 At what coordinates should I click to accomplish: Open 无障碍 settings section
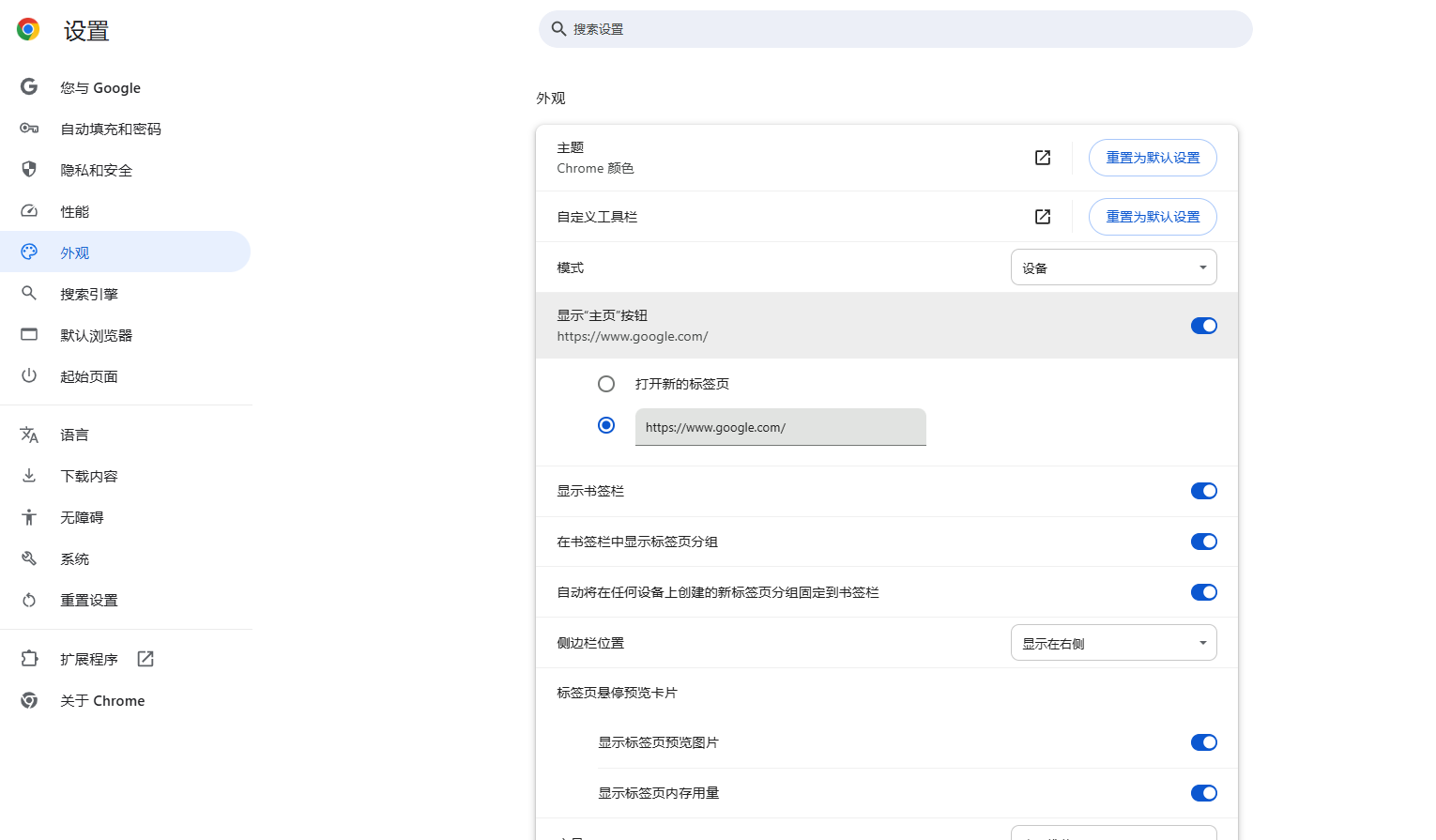[125, 517]
